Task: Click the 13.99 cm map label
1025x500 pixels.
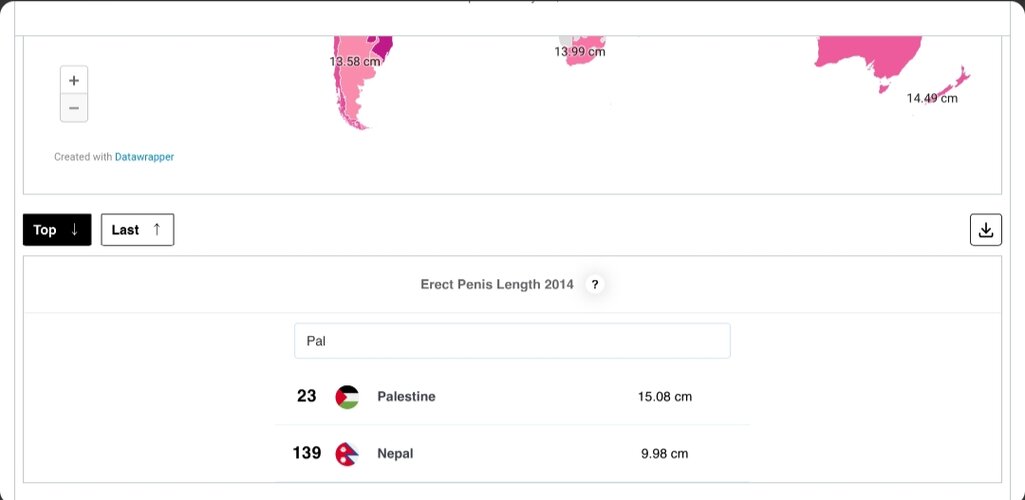Action: [580, 51]
